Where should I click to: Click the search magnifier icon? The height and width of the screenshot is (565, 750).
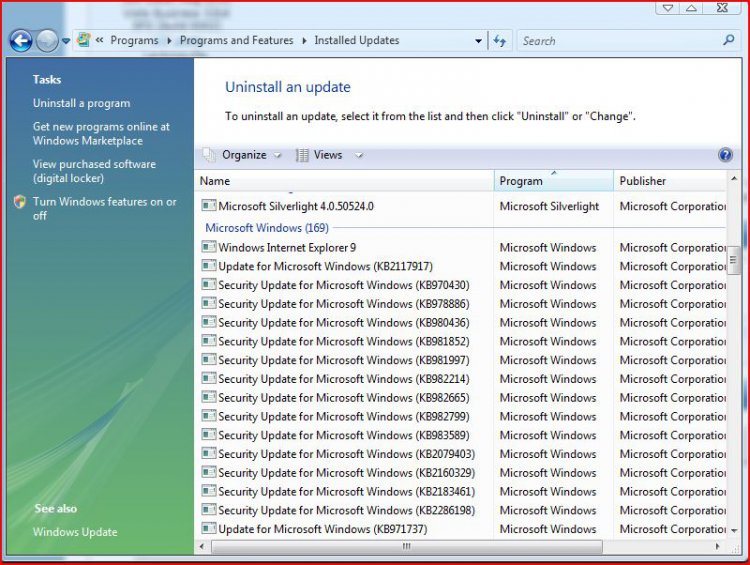click(728, 40)
